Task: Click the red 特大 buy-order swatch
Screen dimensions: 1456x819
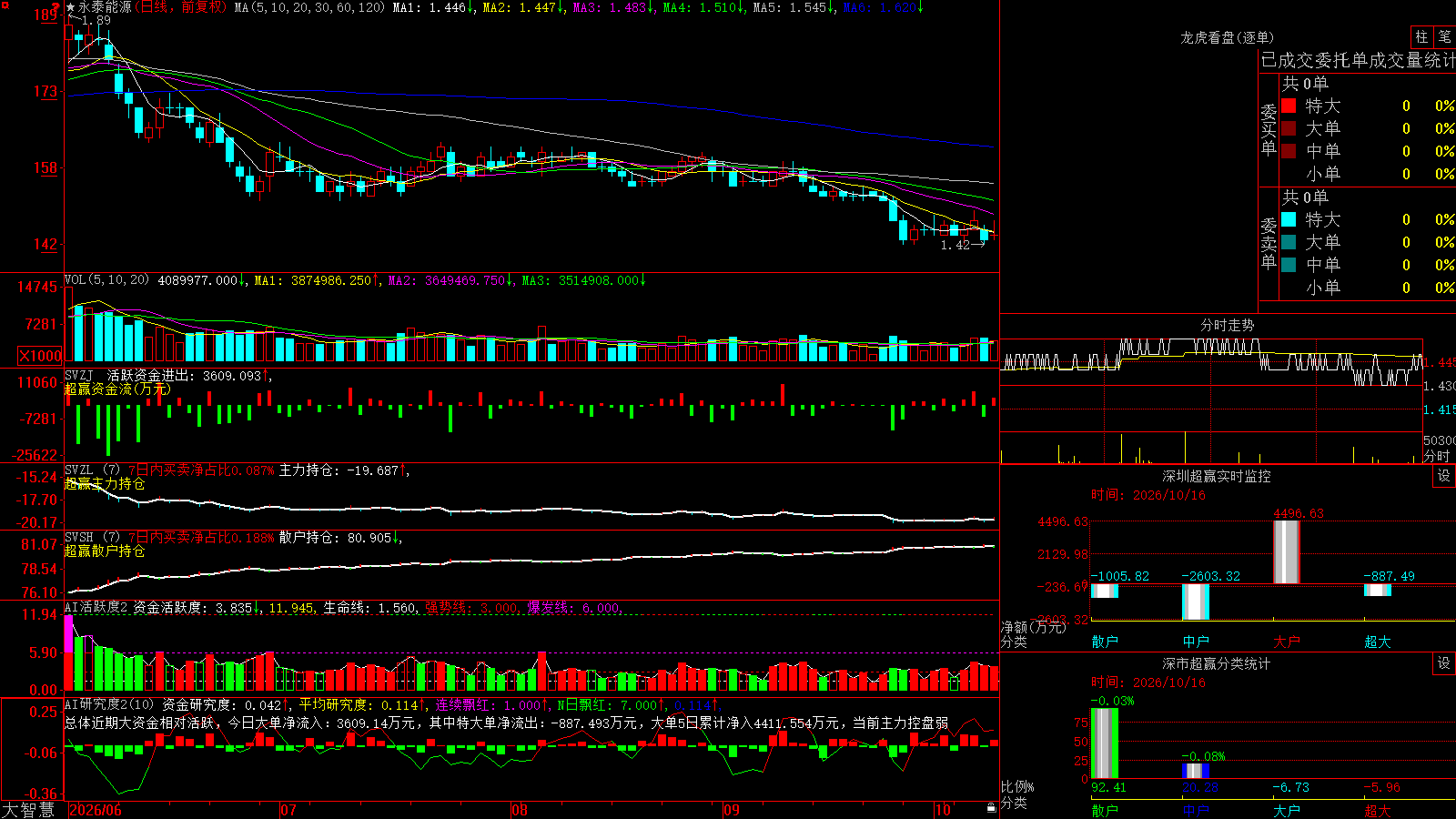Action: [x=1289, y=106]
